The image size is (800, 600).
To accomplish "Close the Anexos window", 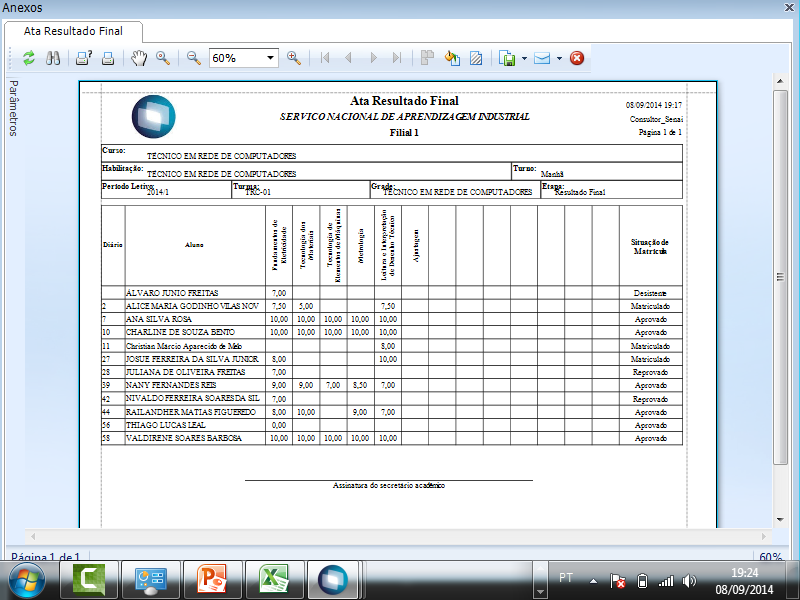I will point(789,7).
